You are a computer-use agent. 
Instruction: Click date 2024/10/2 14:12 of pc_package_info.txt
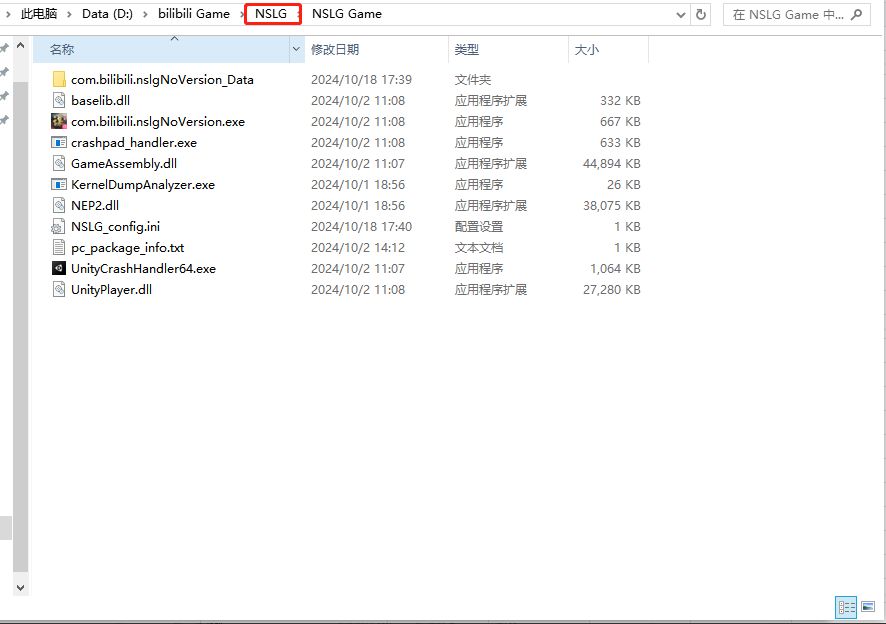click(x=358, y=248)
